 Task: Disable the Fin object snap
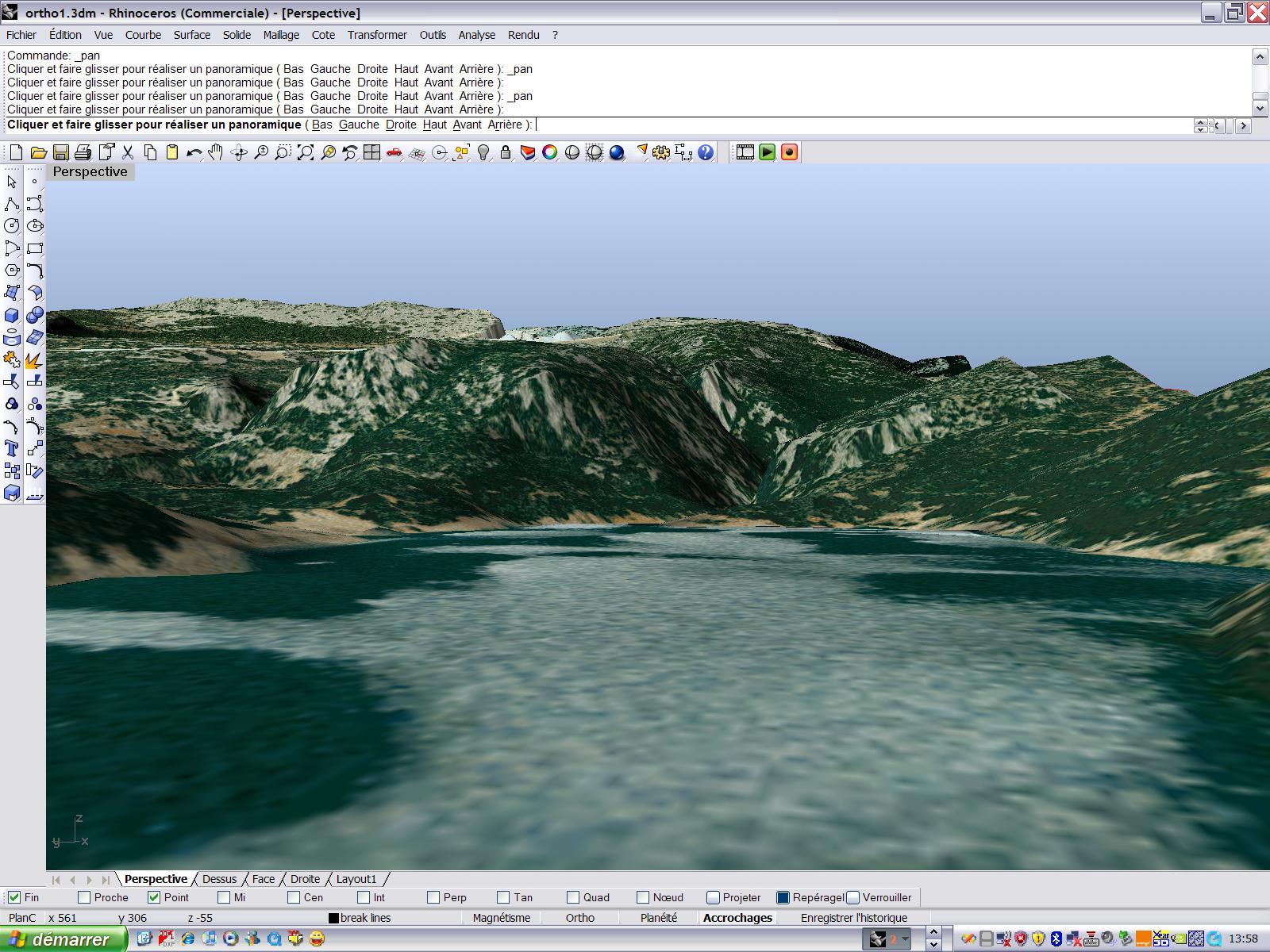click(x=14, y=897)
